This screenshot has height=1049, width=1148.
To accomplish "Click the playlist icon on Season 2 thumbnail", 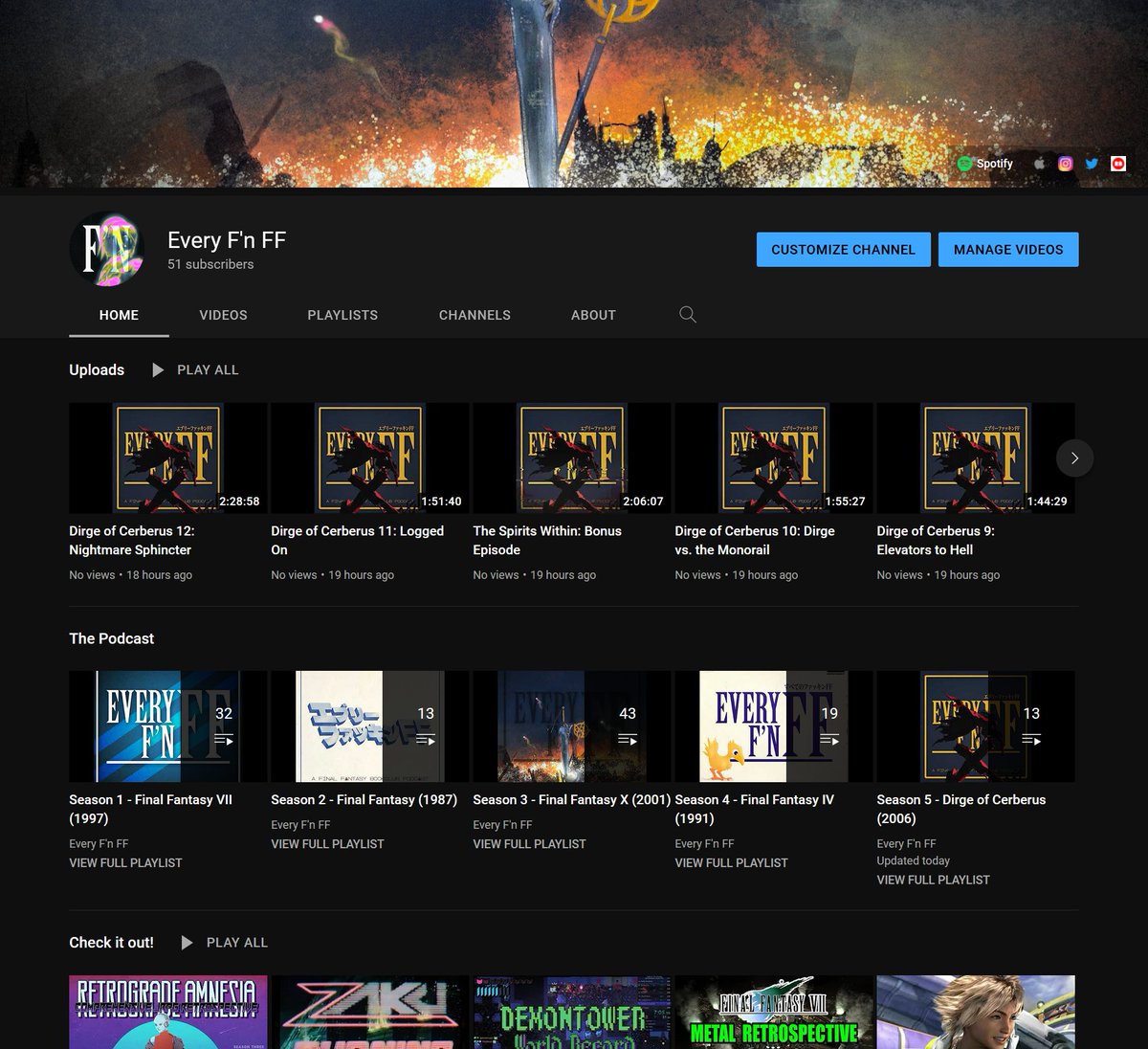I will coord(426,740).
